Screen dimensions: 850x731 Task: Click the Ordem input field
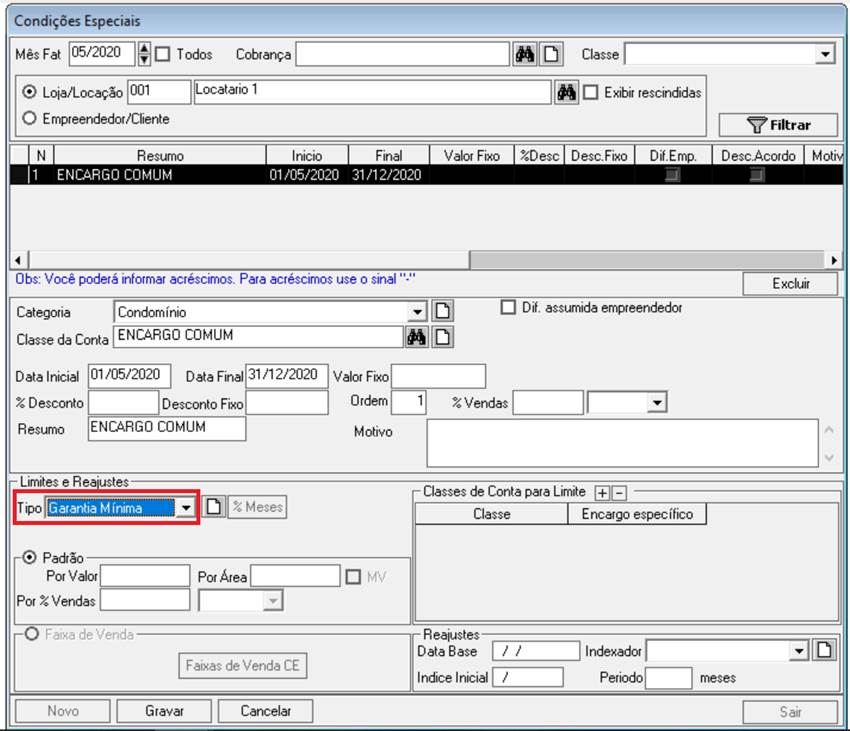(409, 402)
